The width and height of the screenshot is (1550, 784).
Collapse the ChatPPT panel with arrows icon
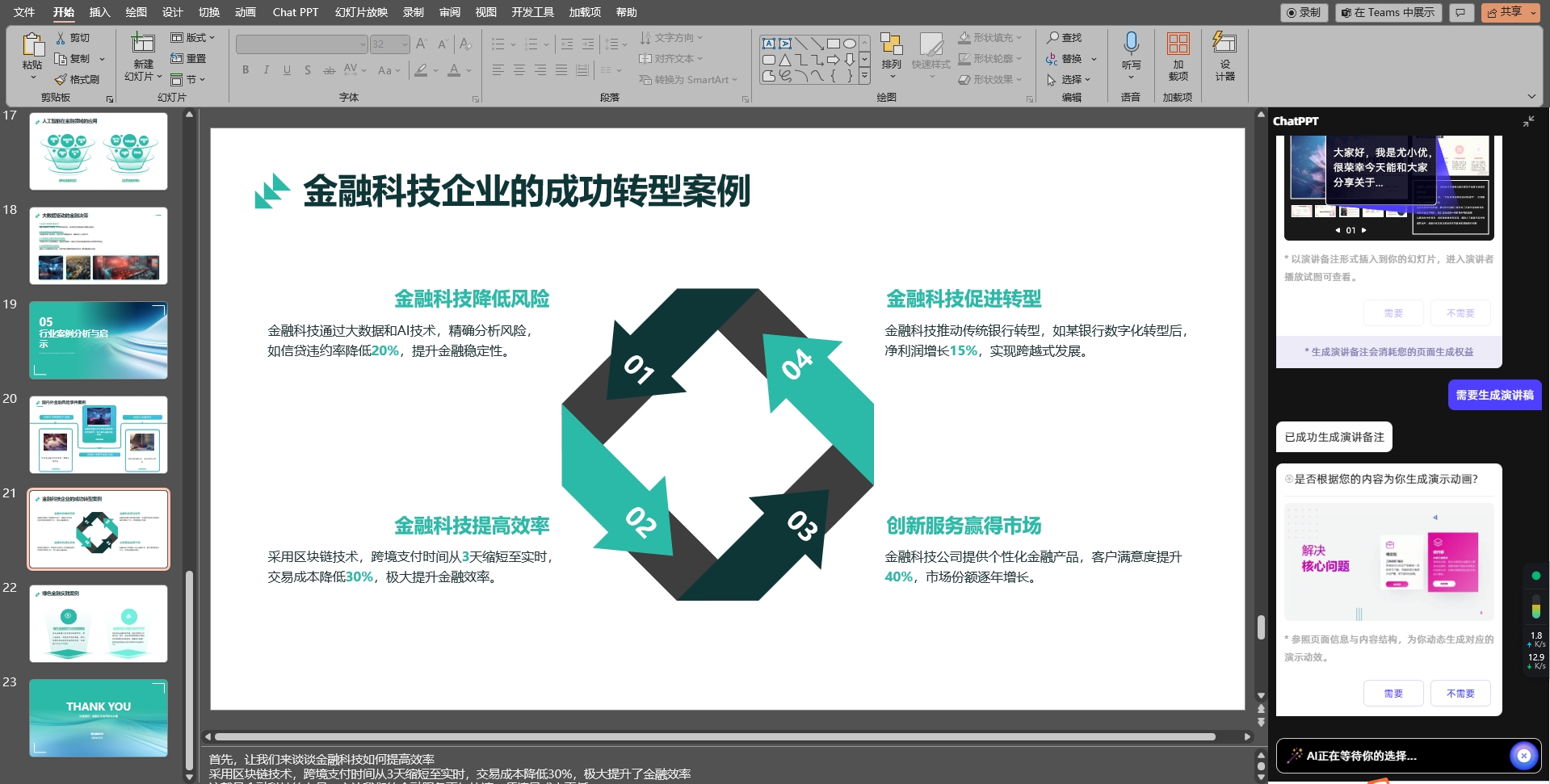point(1528,121)
